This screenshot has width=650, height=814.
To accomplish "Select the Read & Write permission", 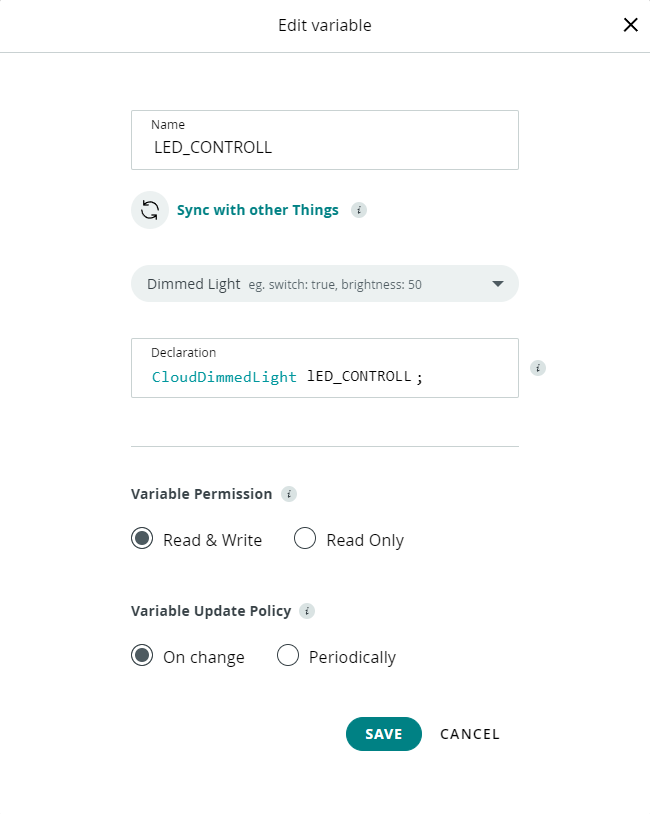I will (x=143, y=539).
